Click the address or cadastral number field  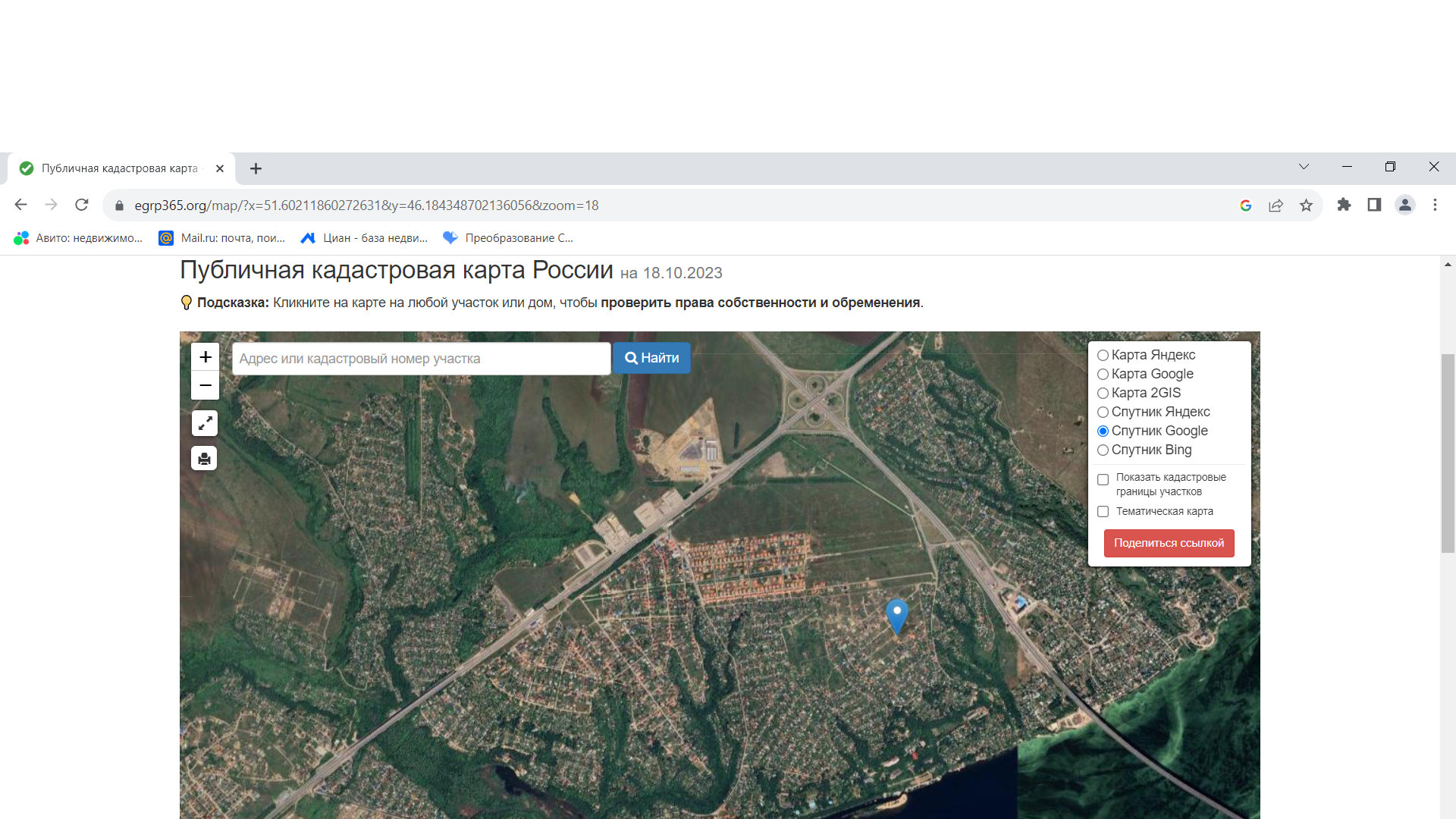[421, 359]
